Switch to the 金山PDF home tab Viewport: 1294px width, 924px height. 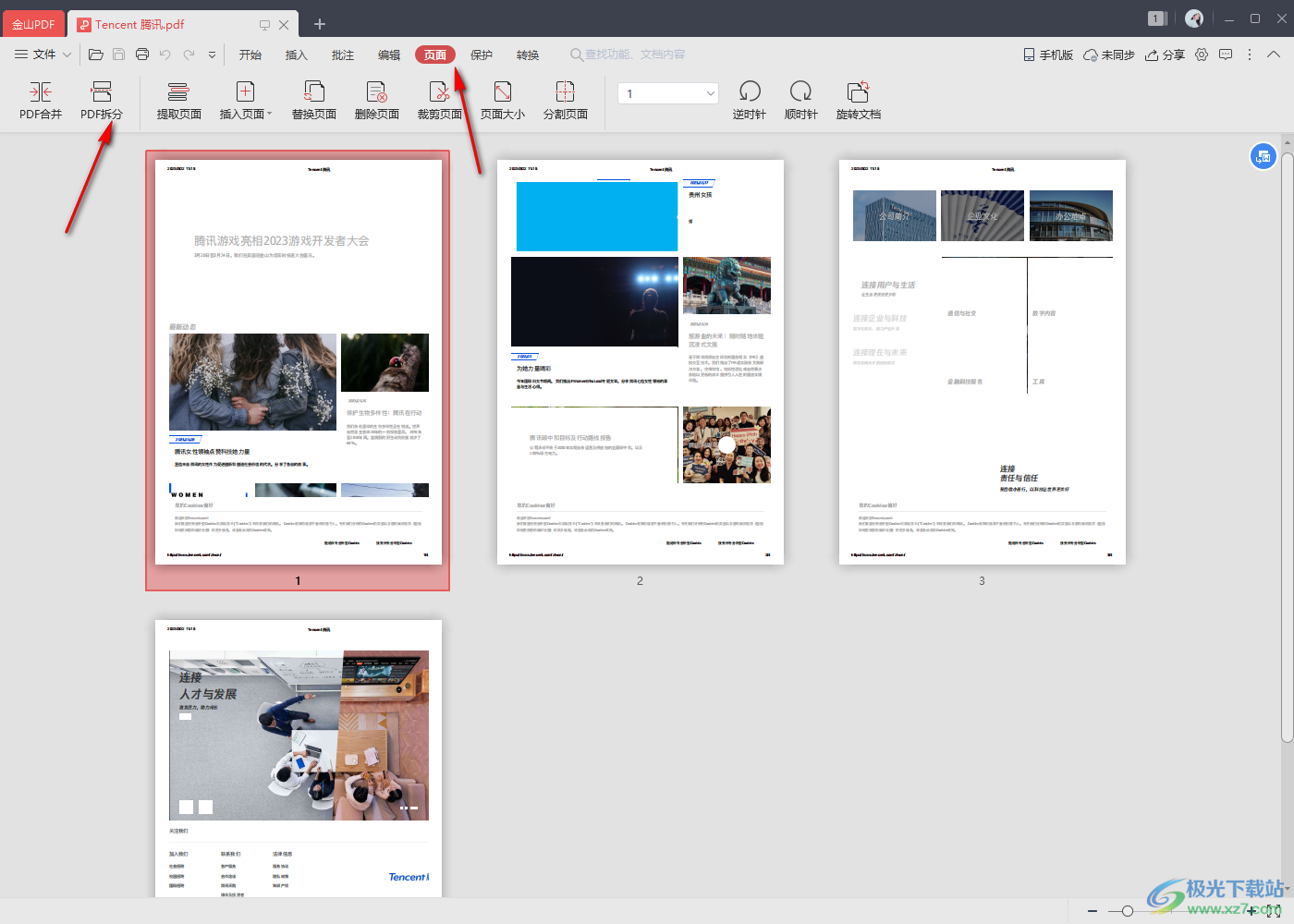click(33, 25)
